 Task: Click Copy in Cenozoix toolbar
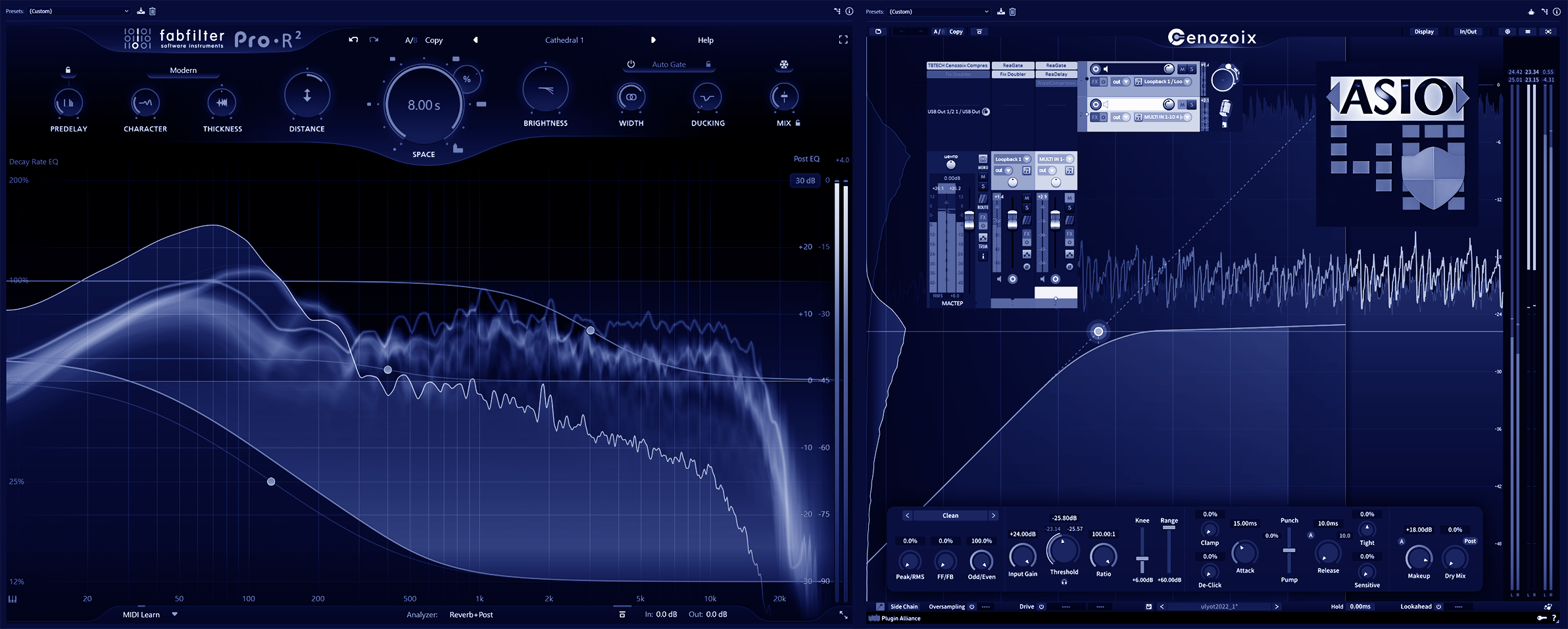956,32
